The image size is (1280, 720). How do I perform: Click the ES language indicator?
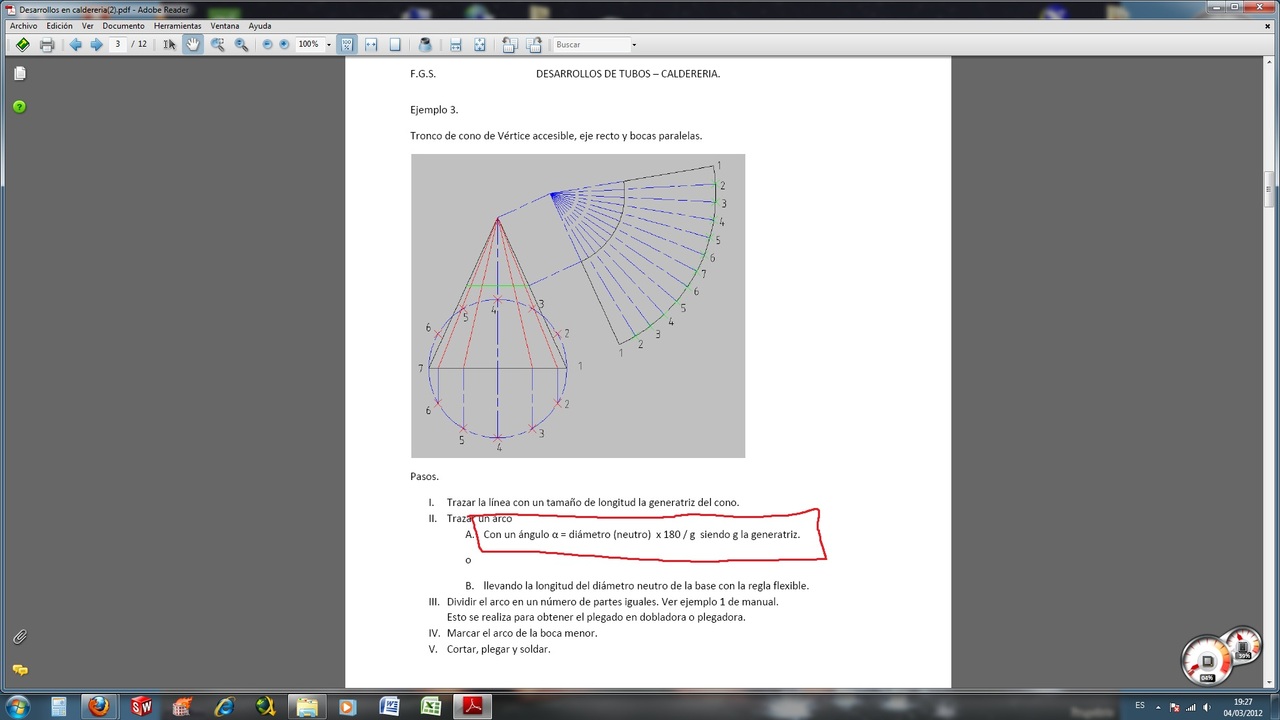(x=1139, y=706)
